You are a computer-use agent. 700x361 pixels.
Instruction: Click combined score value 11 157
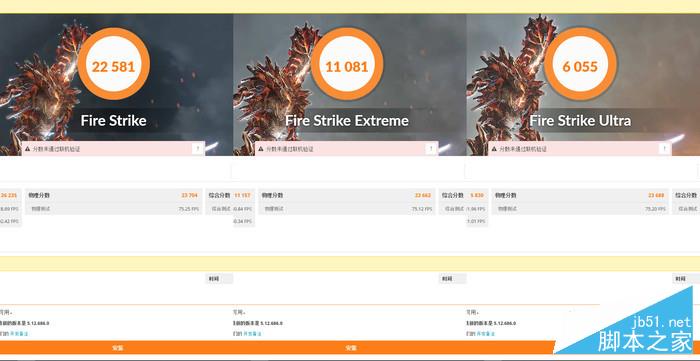(242, 195)
